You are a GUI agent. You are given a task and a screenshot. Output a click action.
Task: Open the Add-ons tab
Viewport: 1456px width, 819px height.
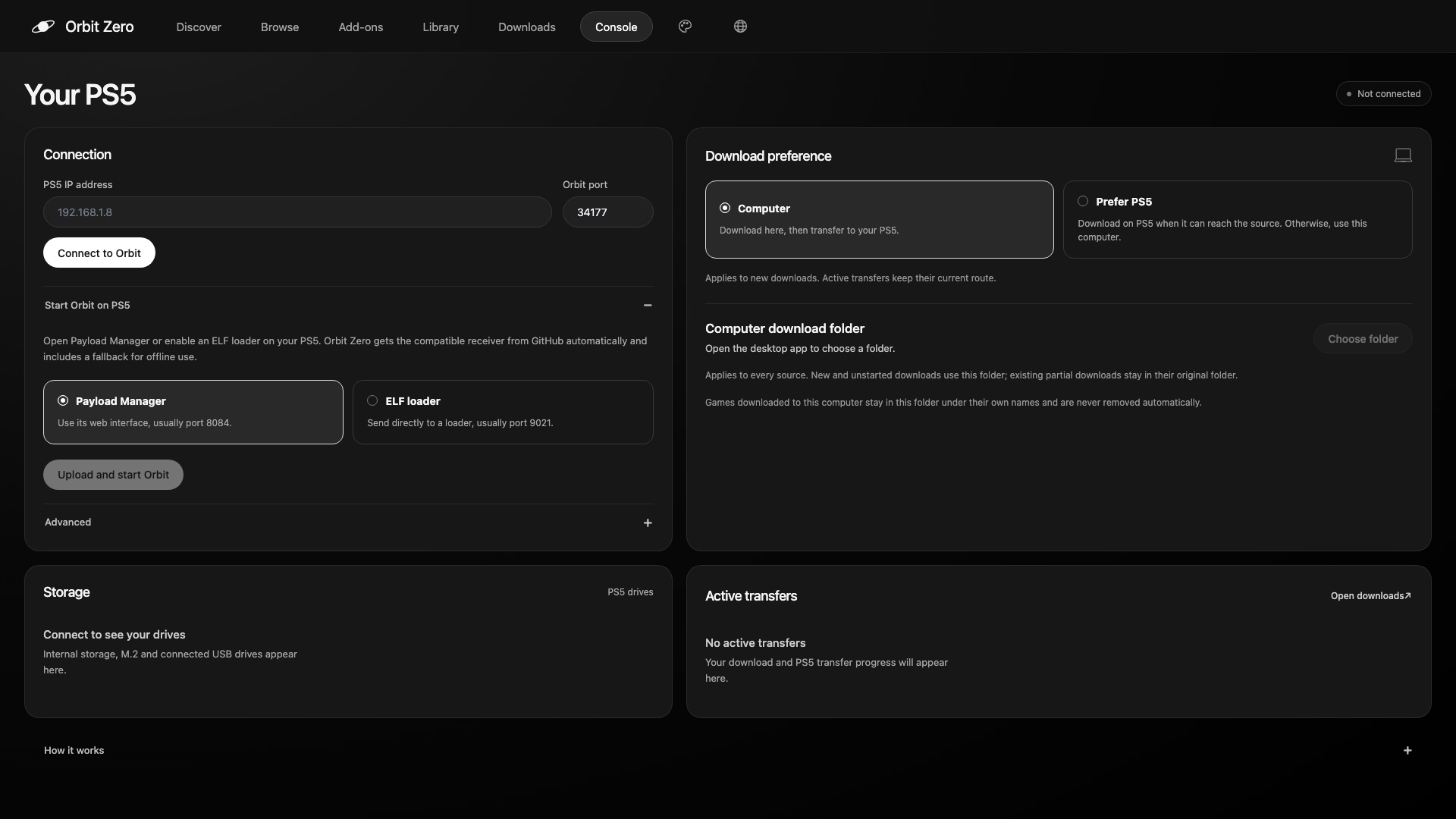361,27
